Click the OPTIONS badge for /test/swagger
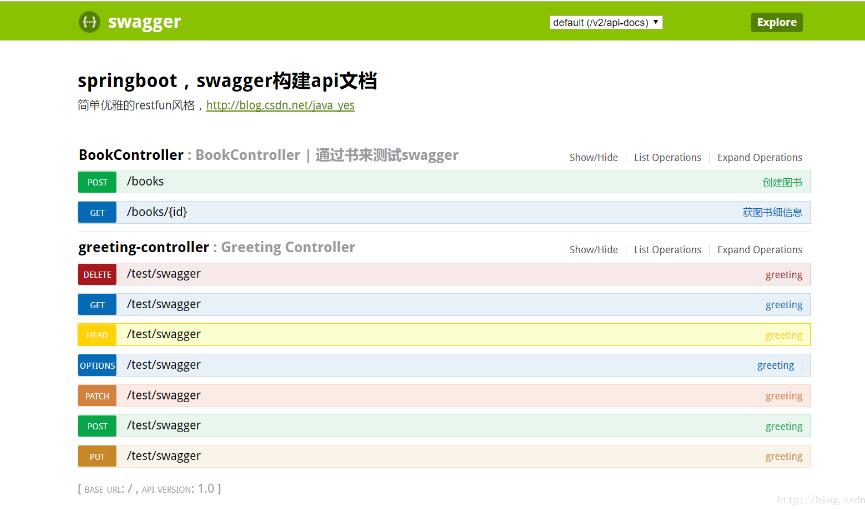The image size is (865, 509). tap(97, 366)
